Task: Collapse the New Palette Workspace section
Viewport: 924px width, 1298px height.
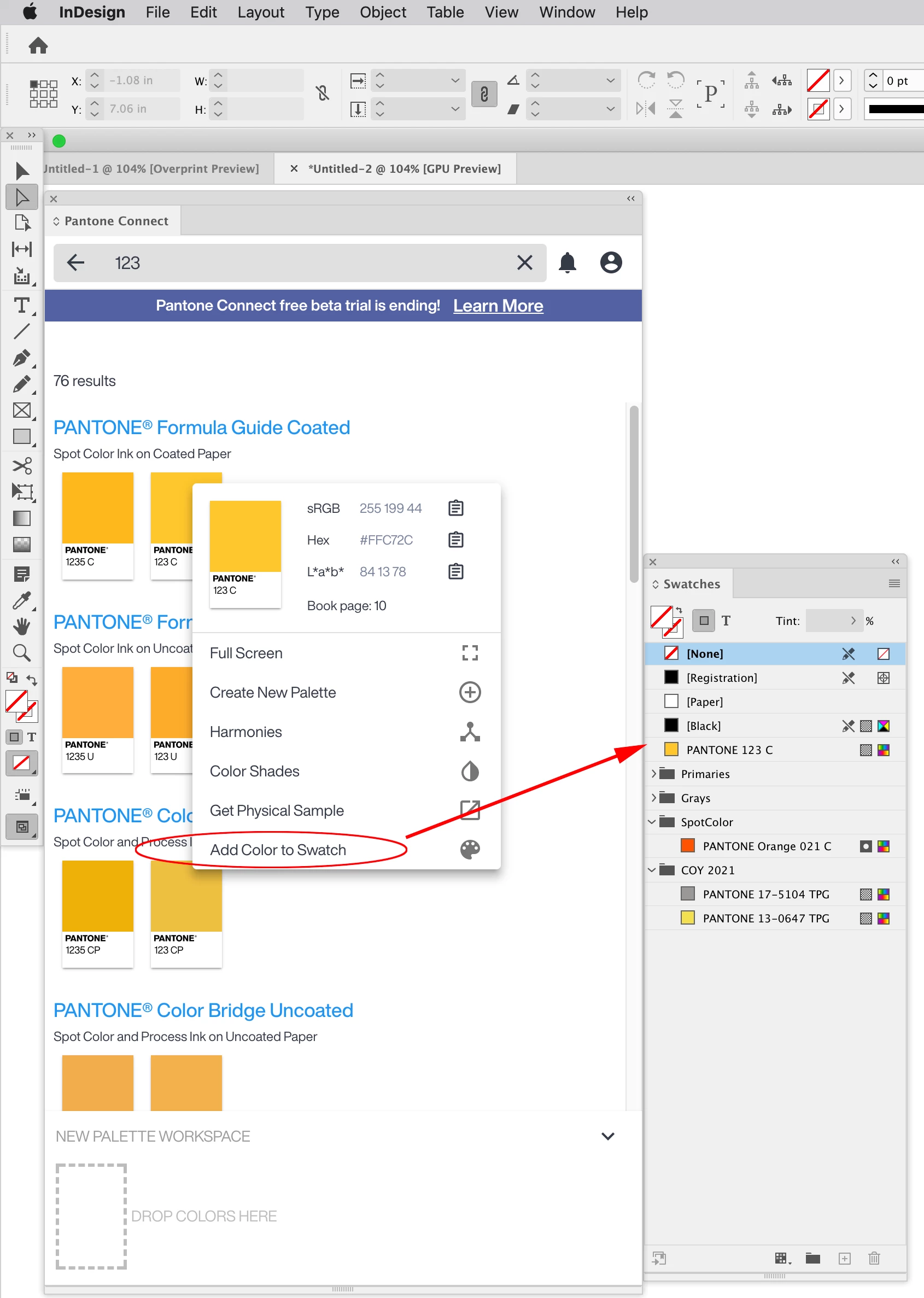Action: pyautogui.click(x=607, y=1136)
